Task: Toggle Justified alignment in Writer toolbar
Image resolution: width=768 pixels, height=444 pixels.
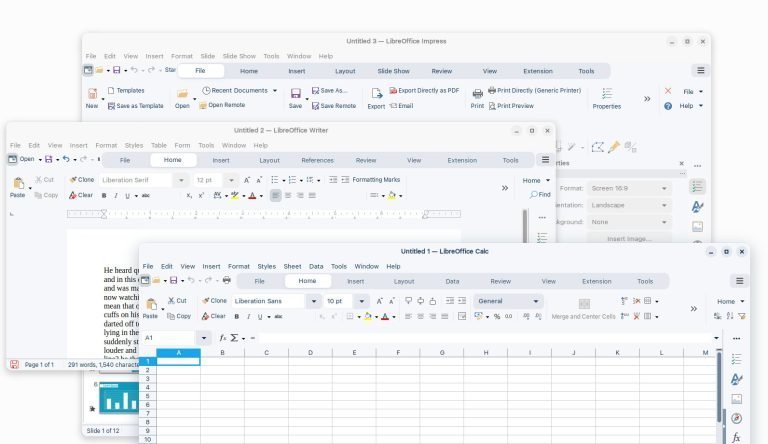Action: coord(312,196)
